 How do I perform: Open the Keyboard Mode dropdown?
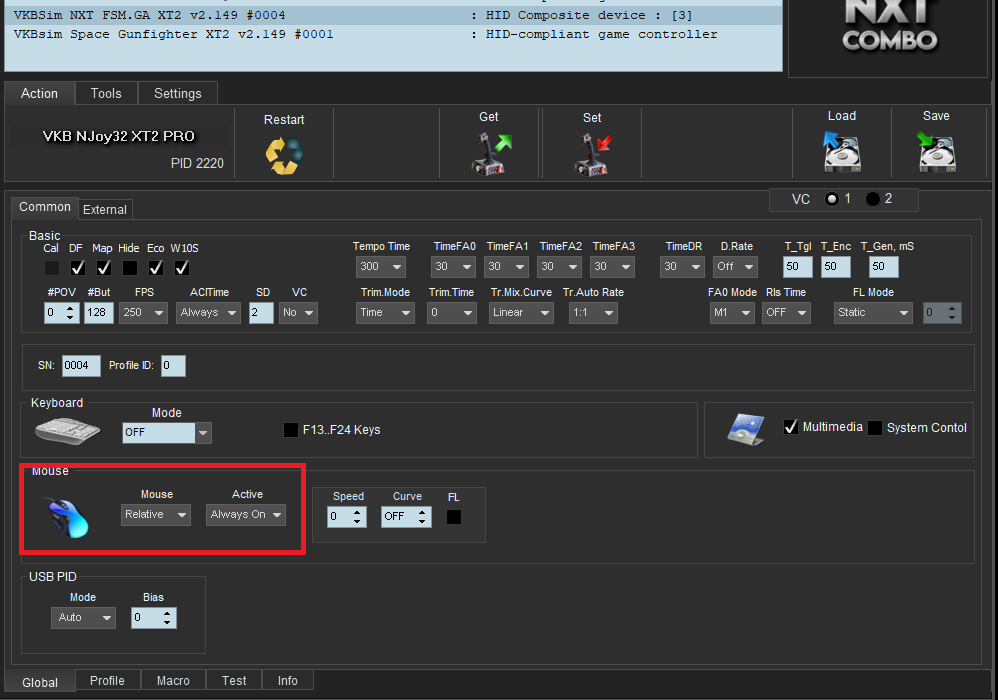(167, 433)
